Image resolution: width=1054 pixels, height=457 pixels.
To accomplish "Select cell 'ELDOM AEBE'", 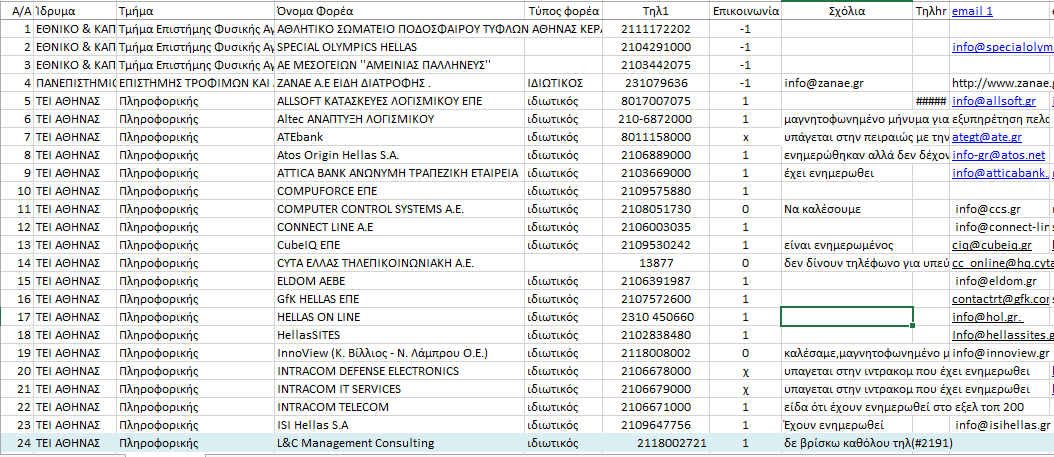I will coord(400,281).
